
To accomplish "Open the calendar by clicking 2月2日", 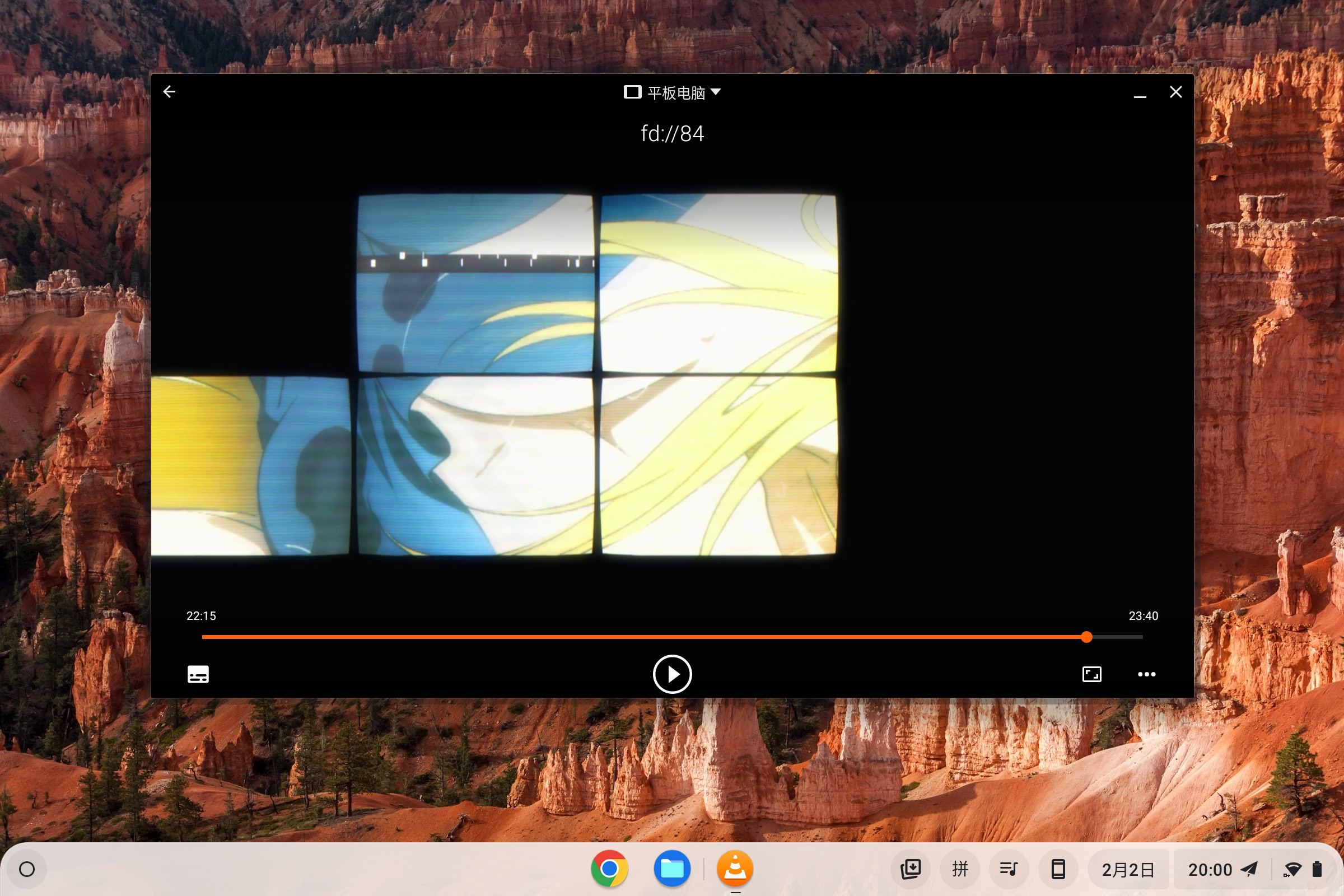I will 1127,869.
